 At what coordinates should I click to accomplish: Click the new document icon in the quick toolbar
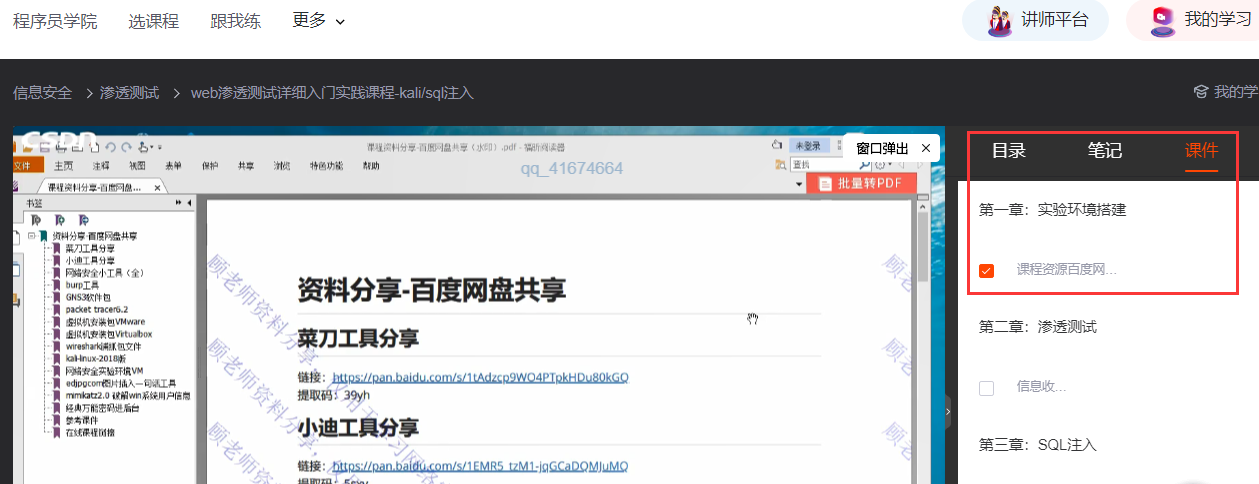click(94, 148)
